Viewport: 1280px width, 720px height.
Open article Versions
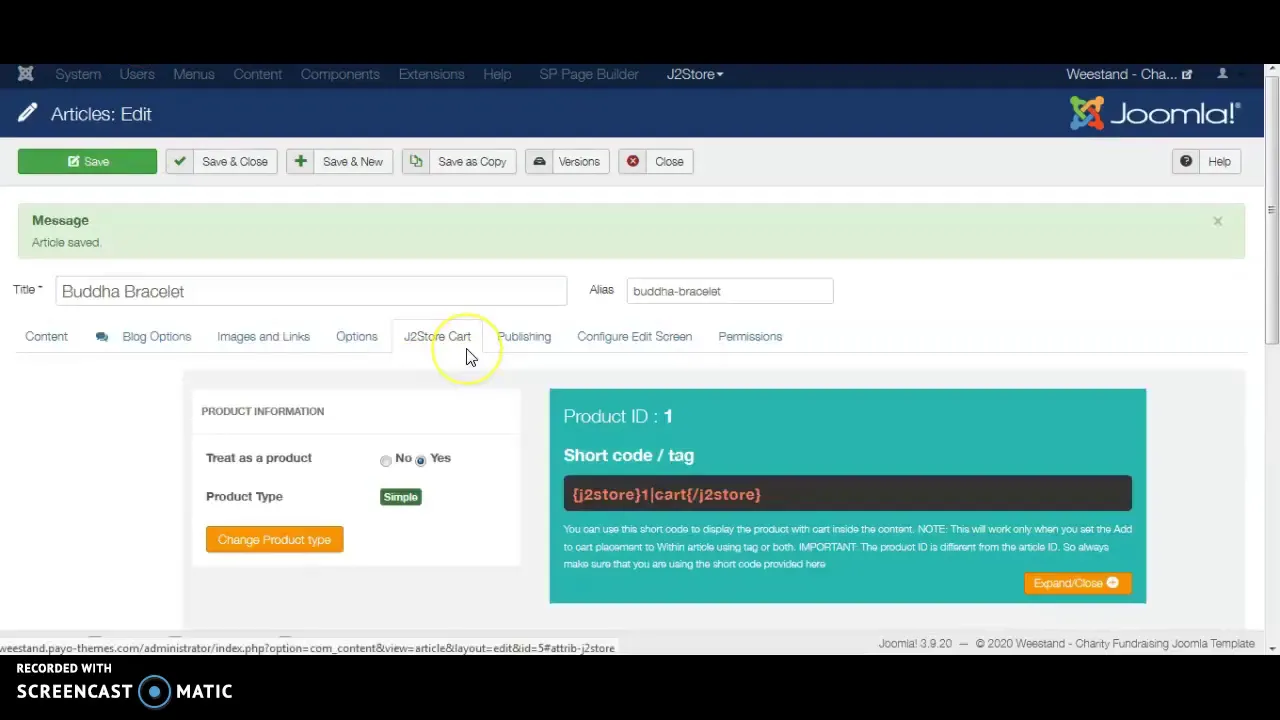567,161
